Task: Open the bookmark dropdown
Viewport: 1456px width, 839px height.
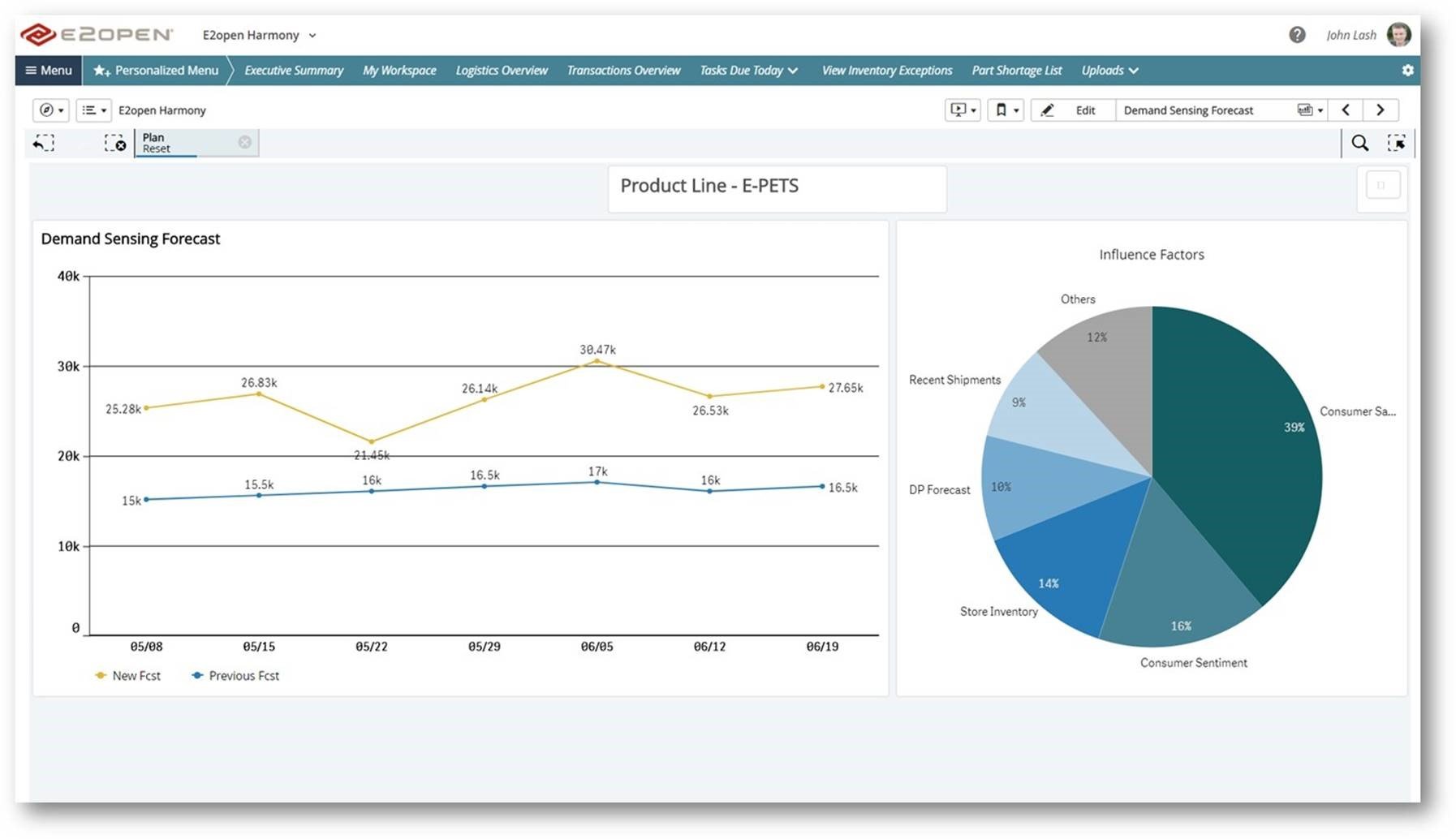Action: 1006,110
